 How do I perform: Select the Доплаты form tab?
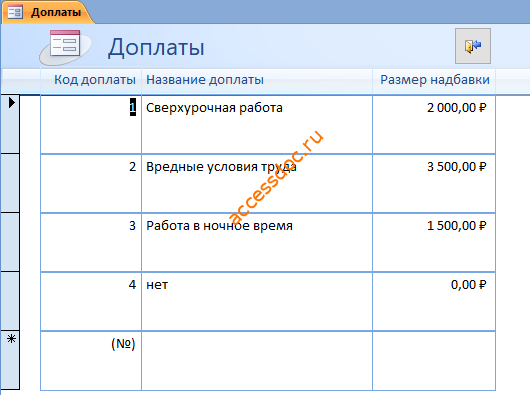click(x=48, y=13)
